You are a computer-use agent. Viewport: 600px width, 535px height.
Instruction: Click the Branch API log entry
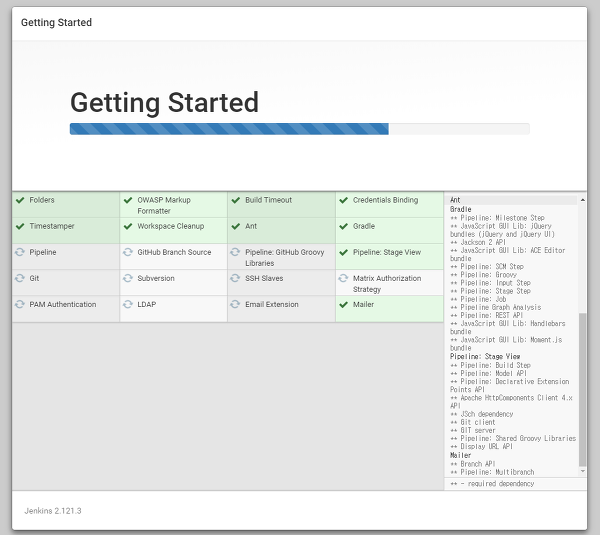coord(473,464)
